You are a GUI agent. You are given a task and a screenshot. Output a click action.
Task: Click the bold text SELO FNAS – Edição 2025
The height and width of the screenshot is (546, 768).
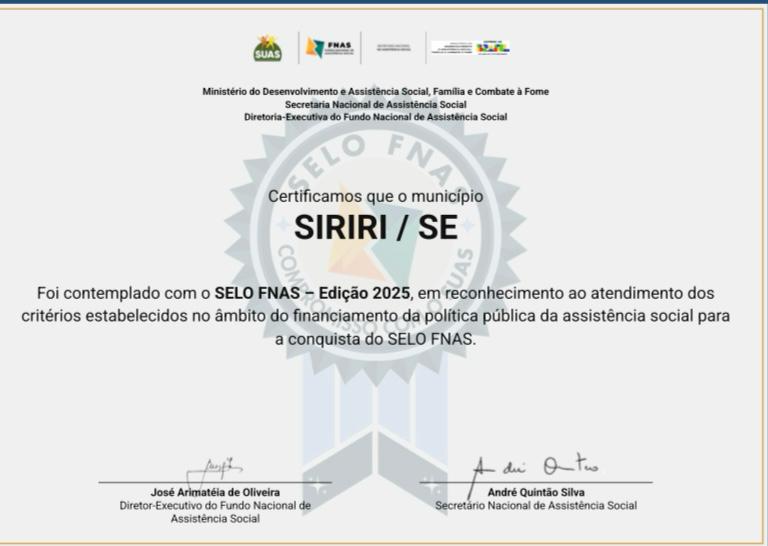click(313, 292)
